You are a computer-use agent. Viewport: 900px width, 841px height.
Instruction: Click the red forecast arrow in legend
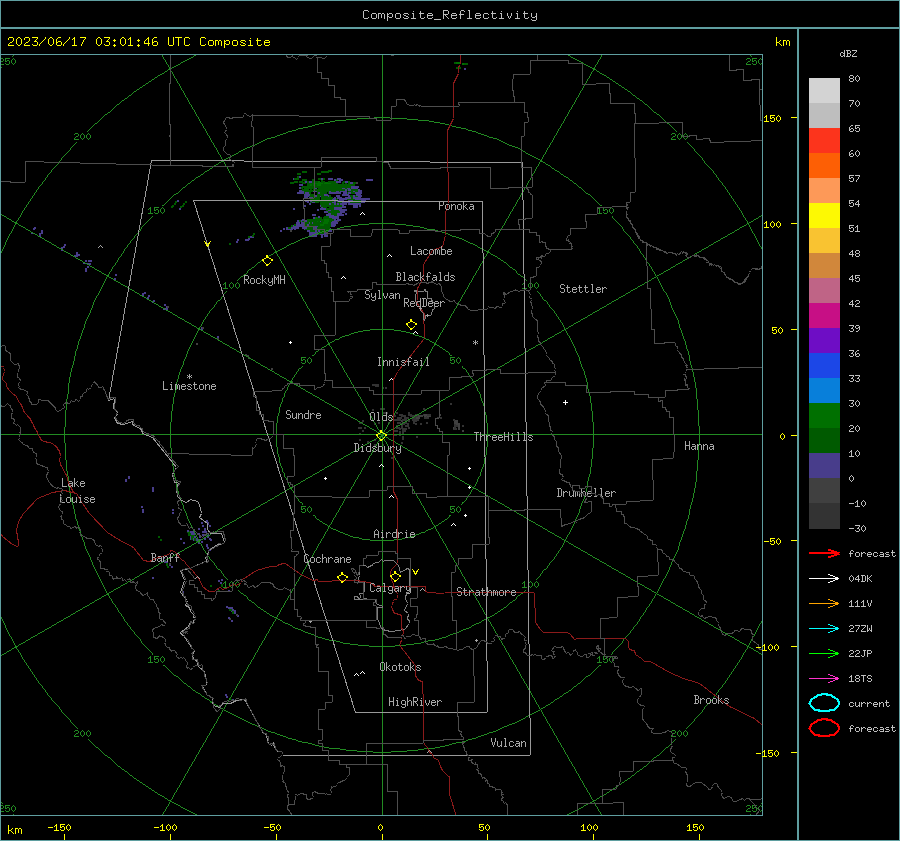pos(824,553)
